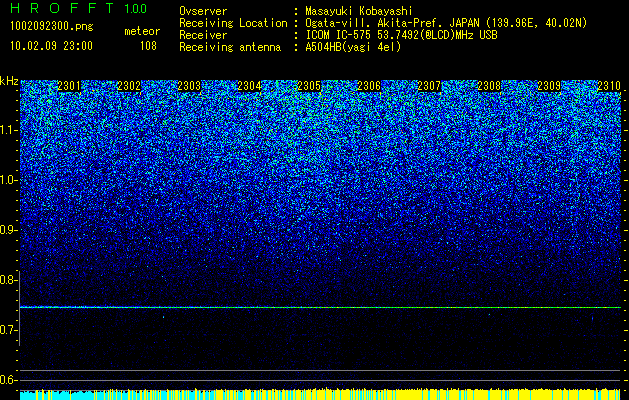Click the 2309 time marker
Screen dimensions: 629x400
tap(549, 86)
